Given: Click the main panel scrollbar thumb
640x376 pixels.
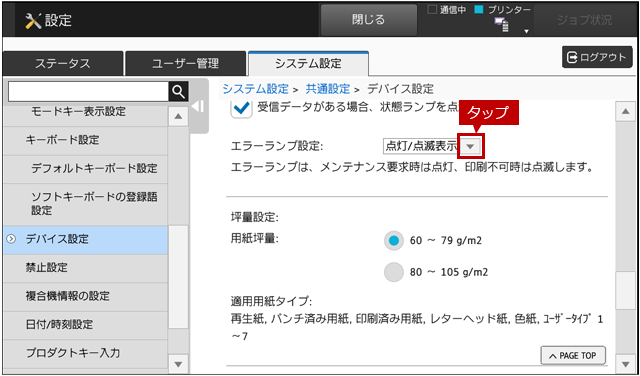Looking at the screenshot, I should [625, 291].
